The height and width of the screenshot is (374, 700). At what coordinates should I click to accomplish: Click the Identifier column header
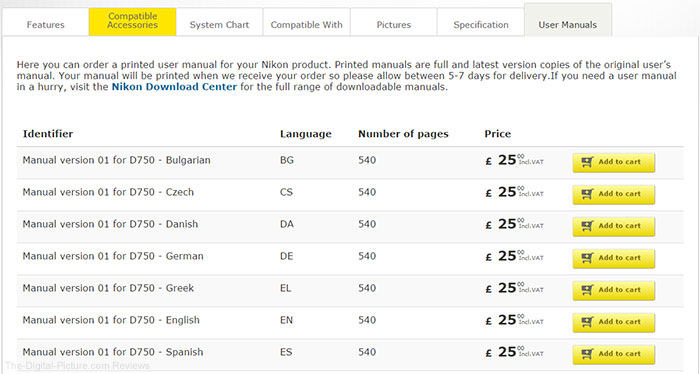coord(48,134)
